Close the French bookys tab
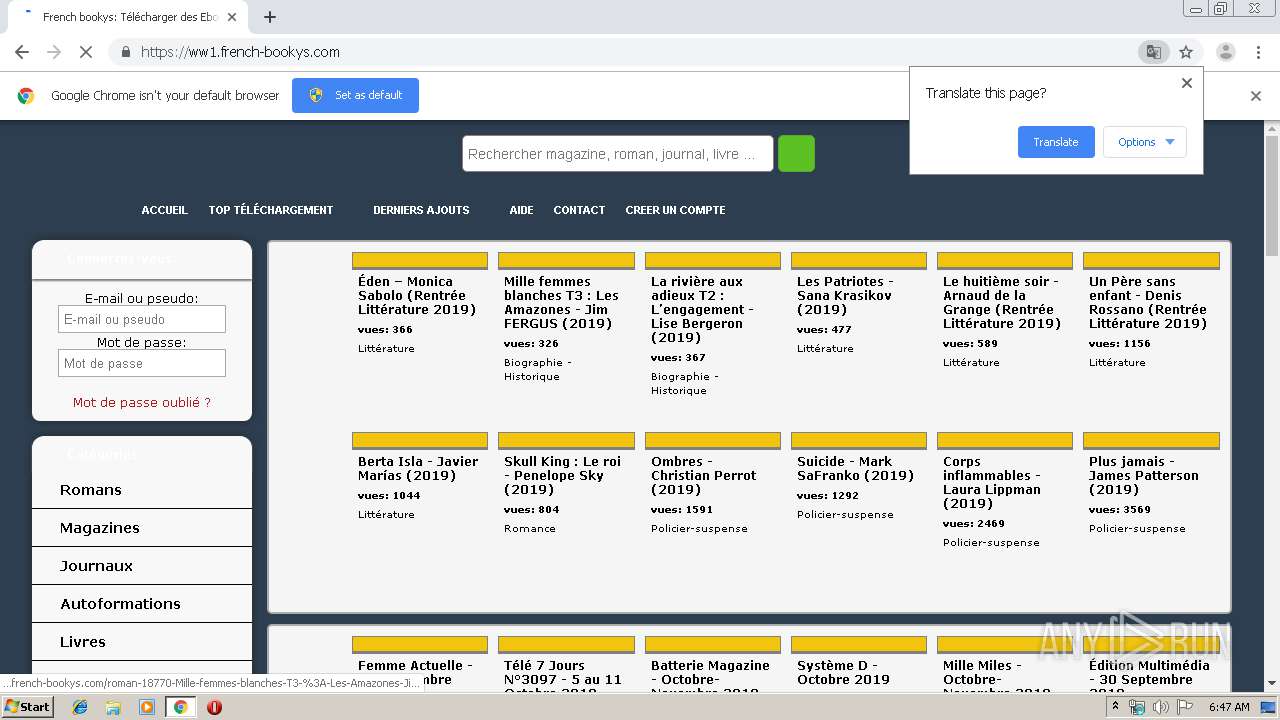Image resolution: width=1280 pixels, height=720 pixels. (x=232, y=17)
